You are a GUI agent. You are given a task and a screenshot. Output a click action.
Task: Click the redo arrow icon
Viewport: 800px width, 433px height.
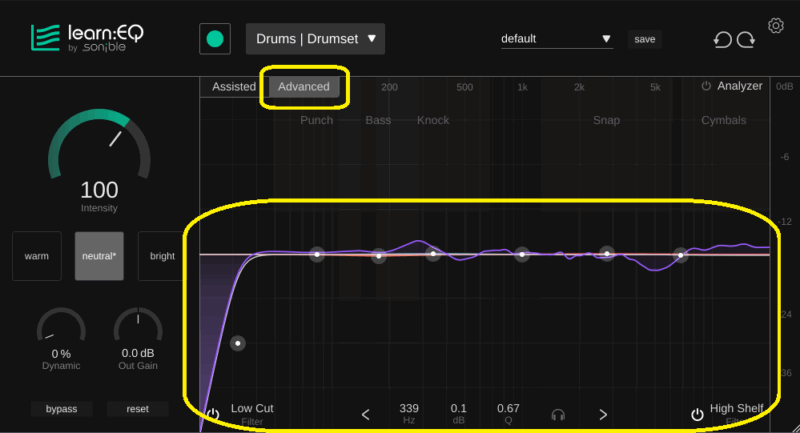coord(746,40)
